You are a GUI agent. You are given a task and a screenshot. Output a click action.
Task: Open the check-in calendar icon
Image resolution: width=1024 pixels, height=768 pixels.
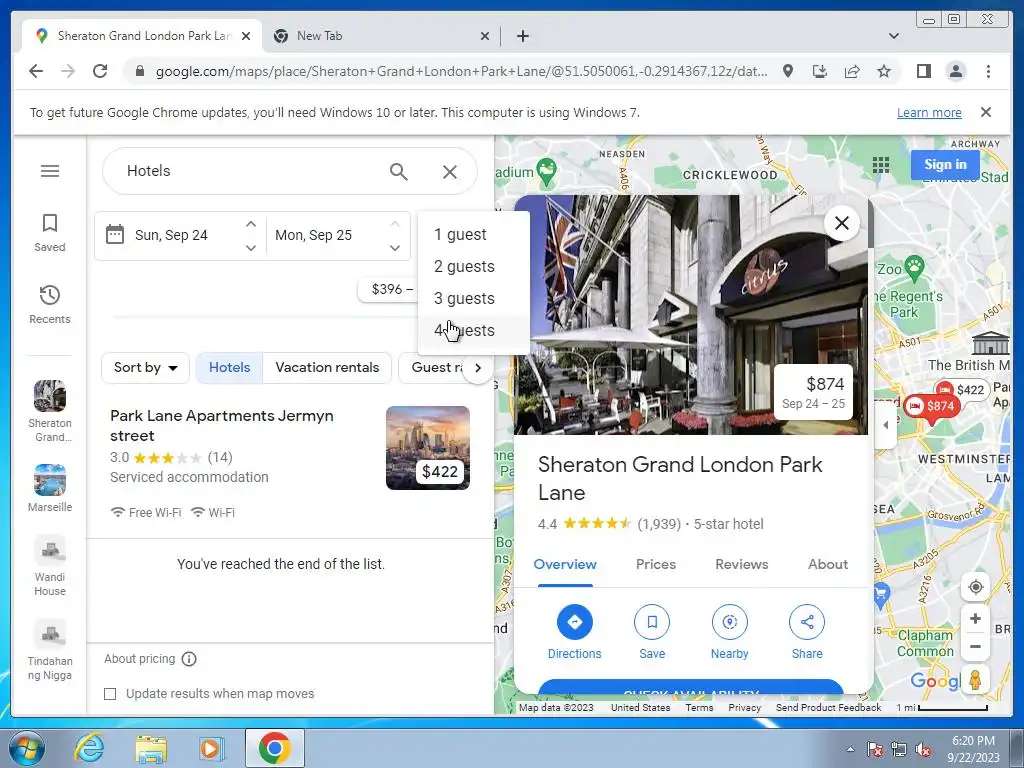[x=115, y=234]
